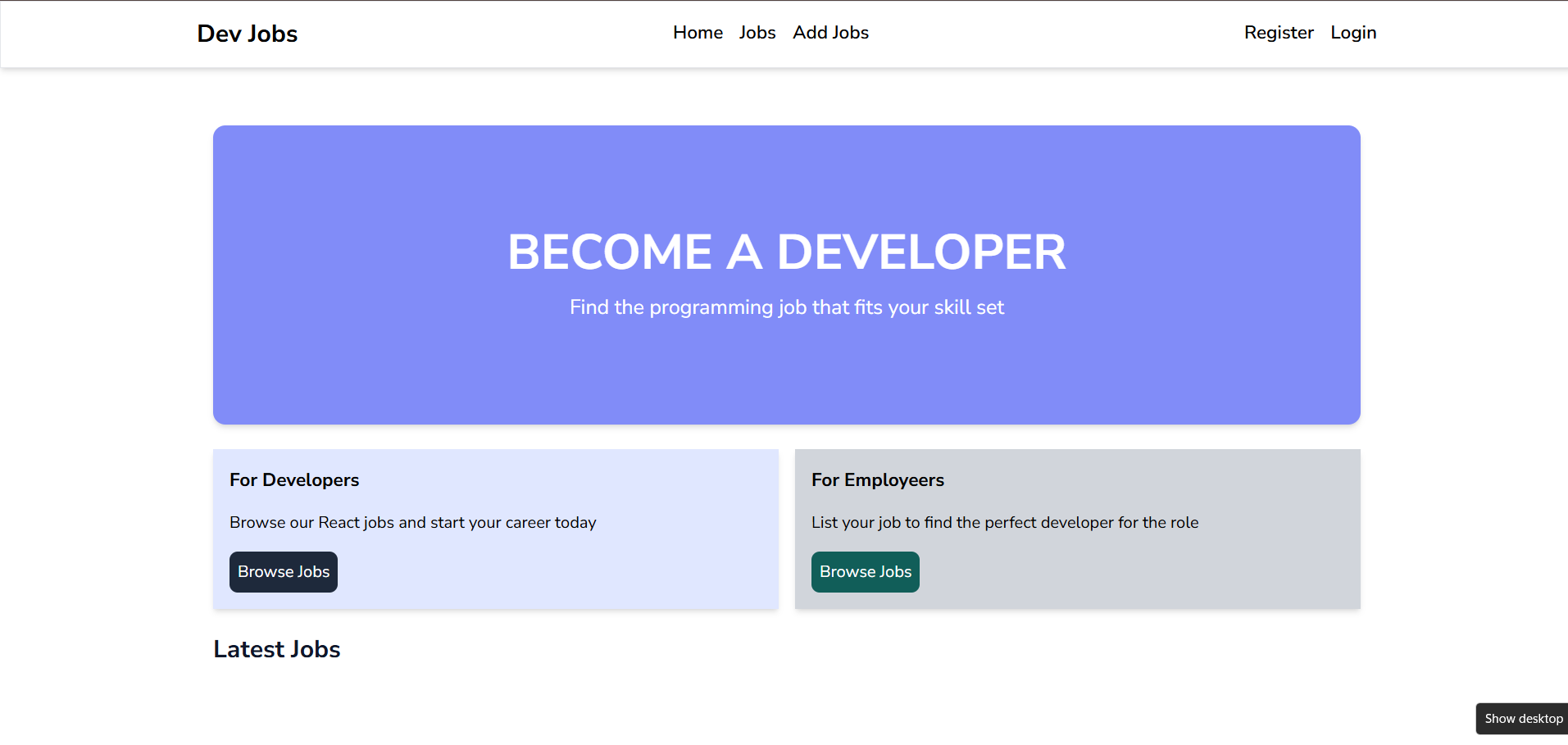1568x745 pixels.
Task: Open the Register page
Action: pos(1278,33)
